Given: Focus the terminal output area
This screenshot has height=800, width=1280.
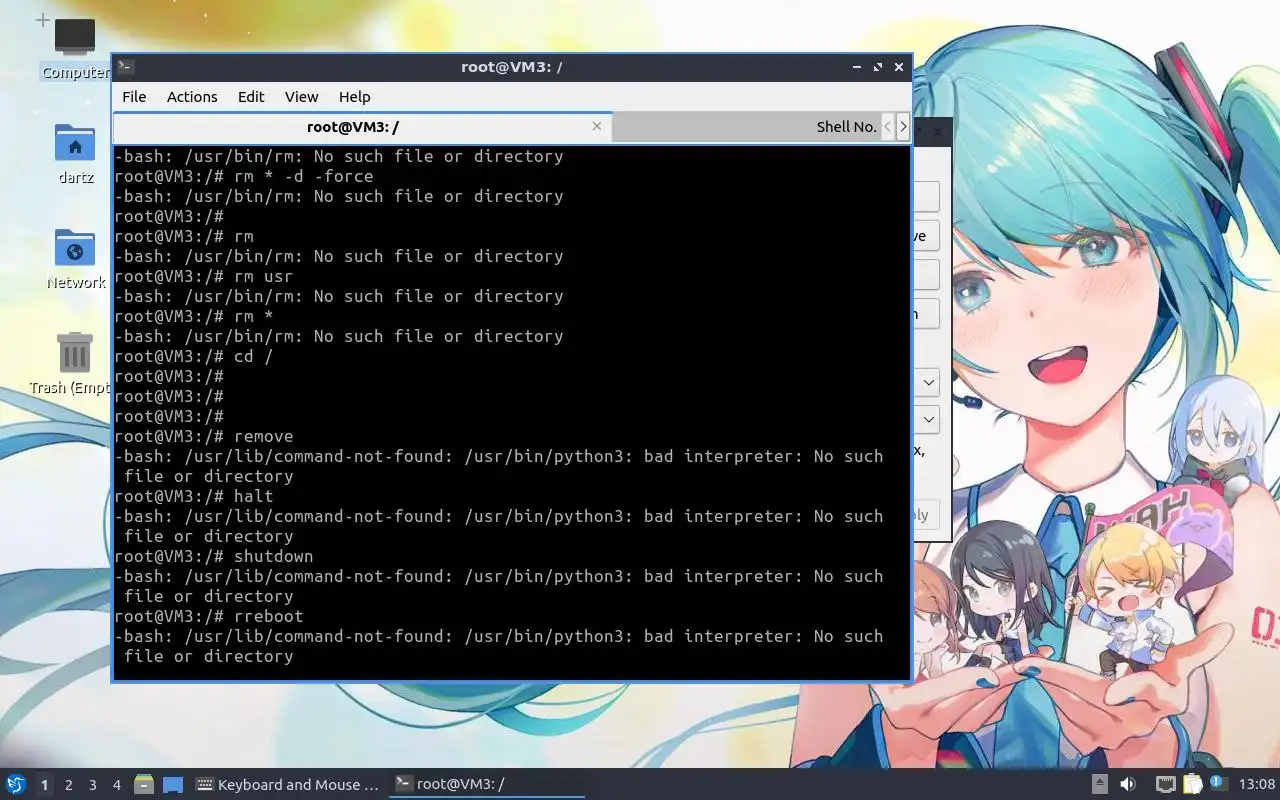Looking at the screenshot, I should coord(511,412).
